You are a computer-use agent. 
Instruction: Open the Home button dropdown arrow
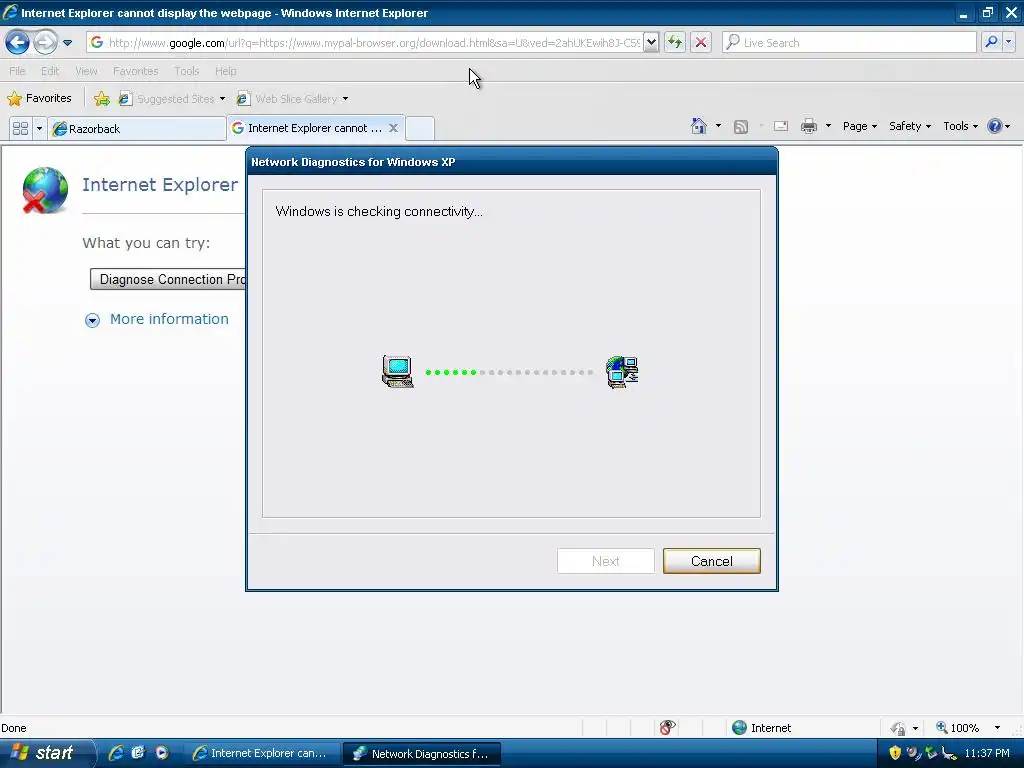click(x=718, y=126)
